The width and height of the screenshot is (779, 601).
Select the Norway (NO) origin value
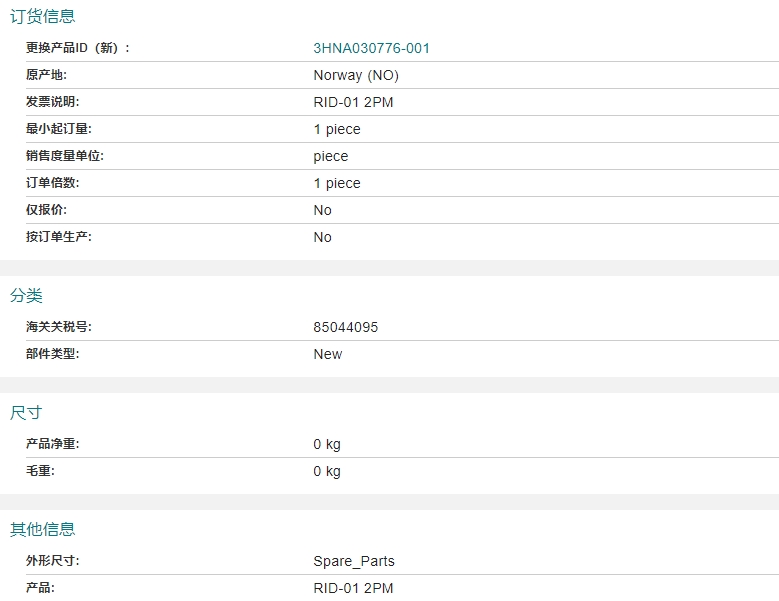(355, 75)
